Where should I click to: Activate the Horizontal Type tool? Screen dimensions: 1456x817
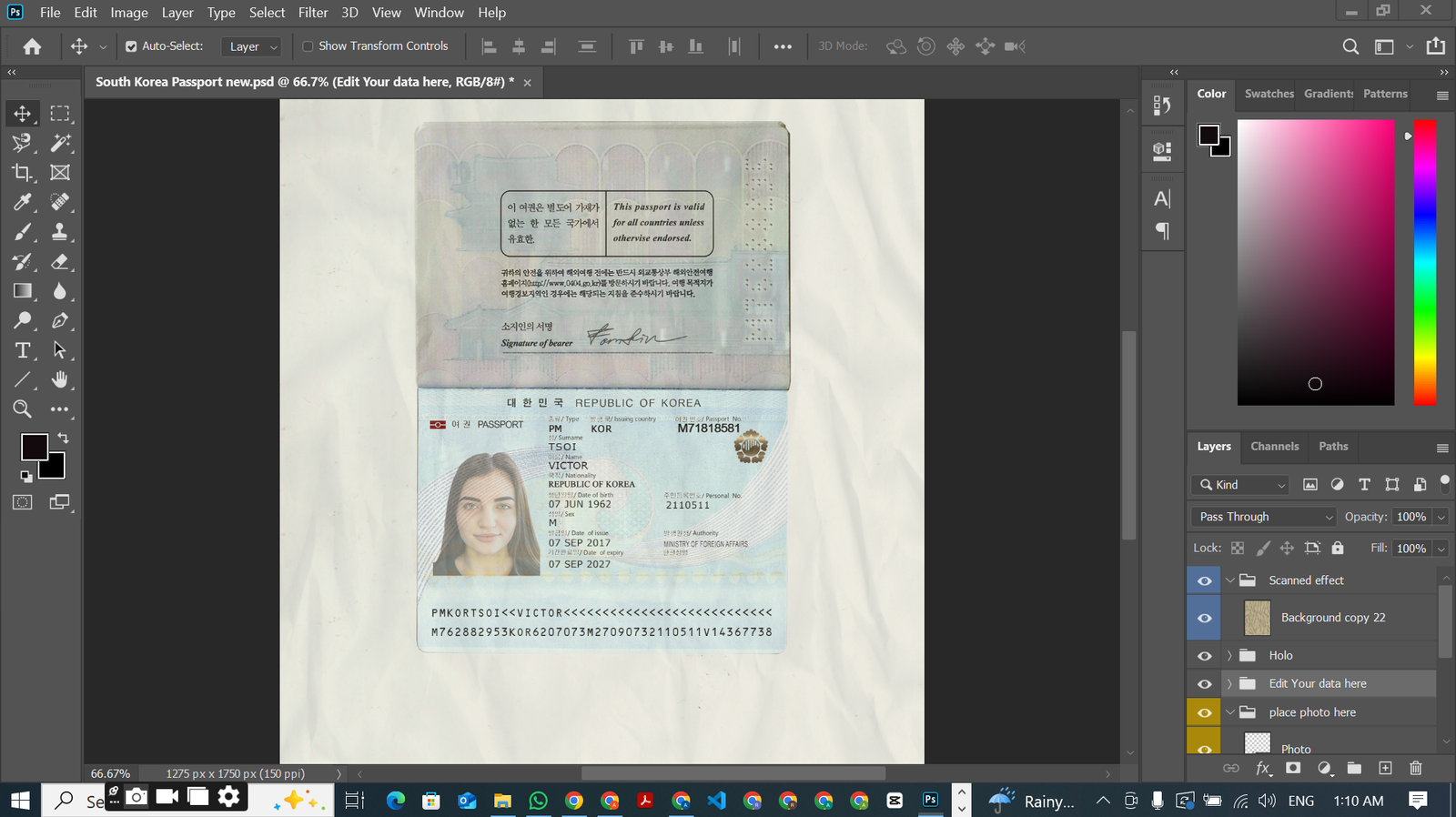22,350
